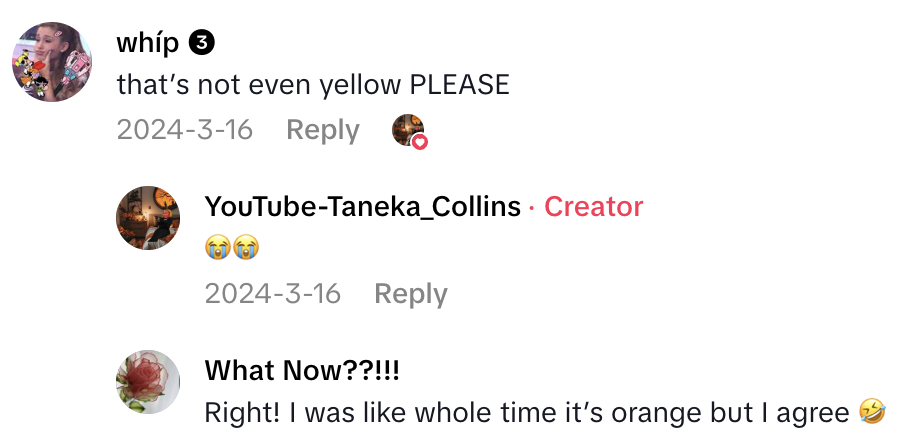Click the laughing emoji in last comment
Viewport: 924px width, 440px height.
point(872,411)
